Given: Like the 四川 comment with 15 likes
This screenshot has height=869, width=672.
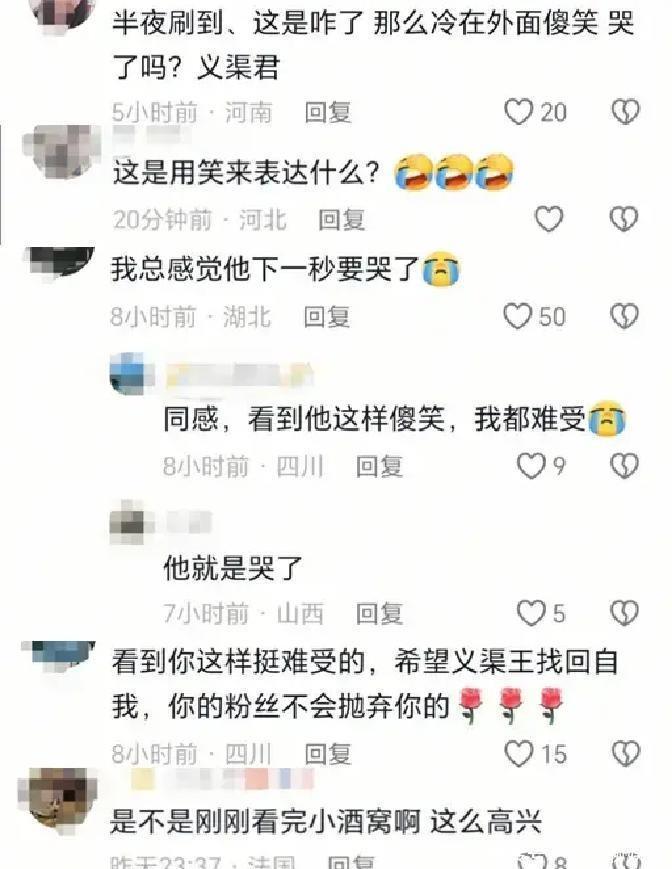Looking at the screenshot, I should pos(519,754).
